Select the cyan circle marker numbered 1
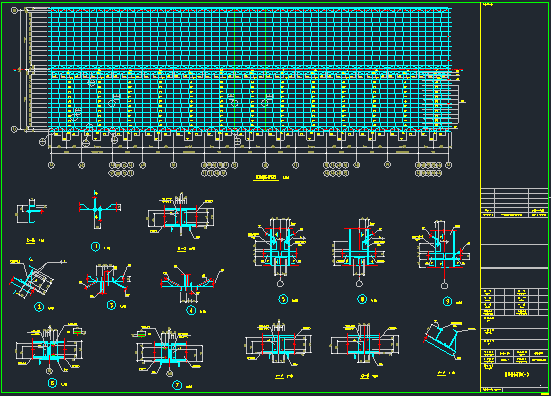Viewport: 551px width, 396px height. 39,307
